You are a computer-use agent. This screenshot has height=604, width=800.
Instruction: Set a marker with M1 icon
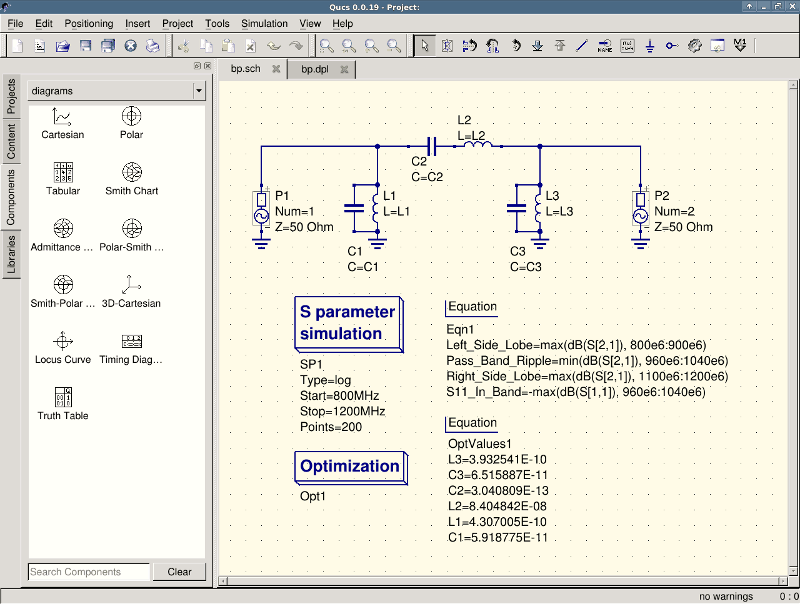point(740,46)
